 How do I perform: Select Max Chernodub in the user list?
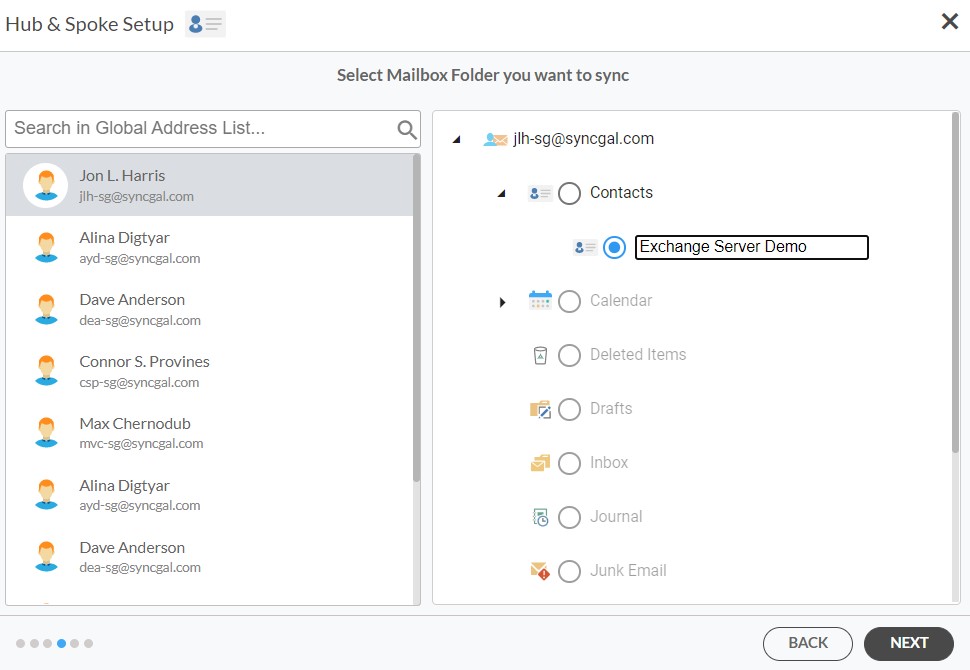[x=209, y=432]
